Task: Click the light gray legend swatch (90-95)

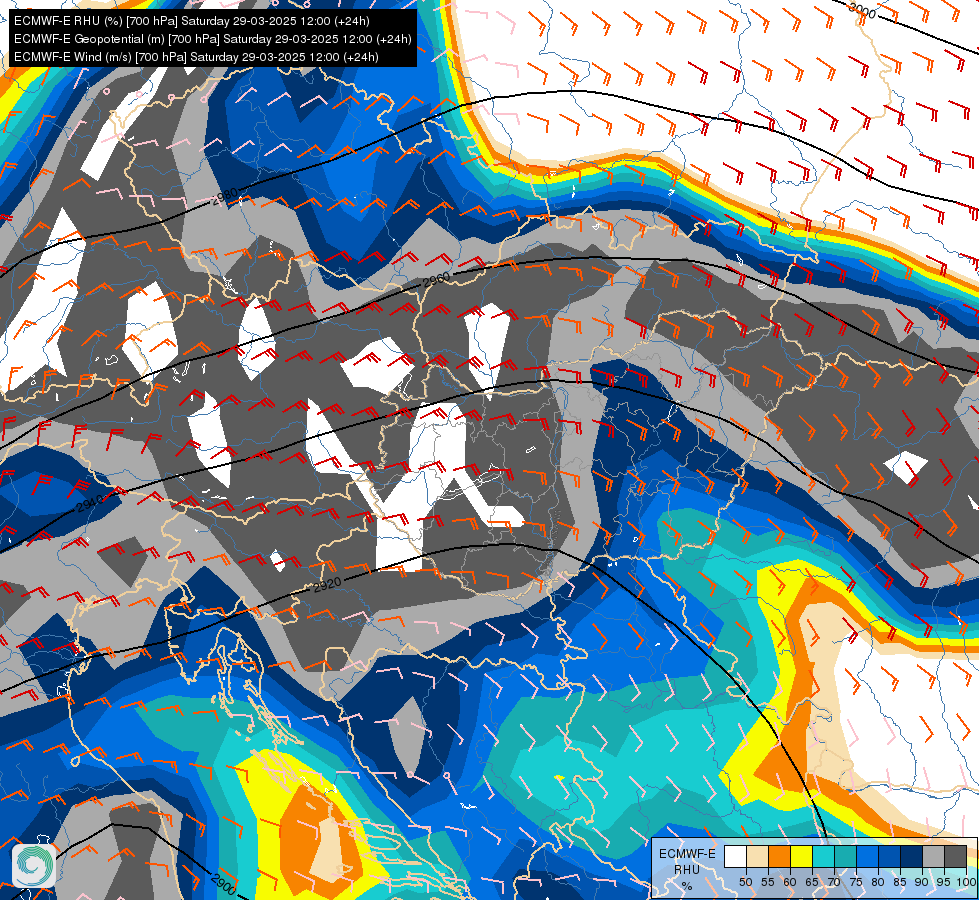Action: [x=933, y=856]
